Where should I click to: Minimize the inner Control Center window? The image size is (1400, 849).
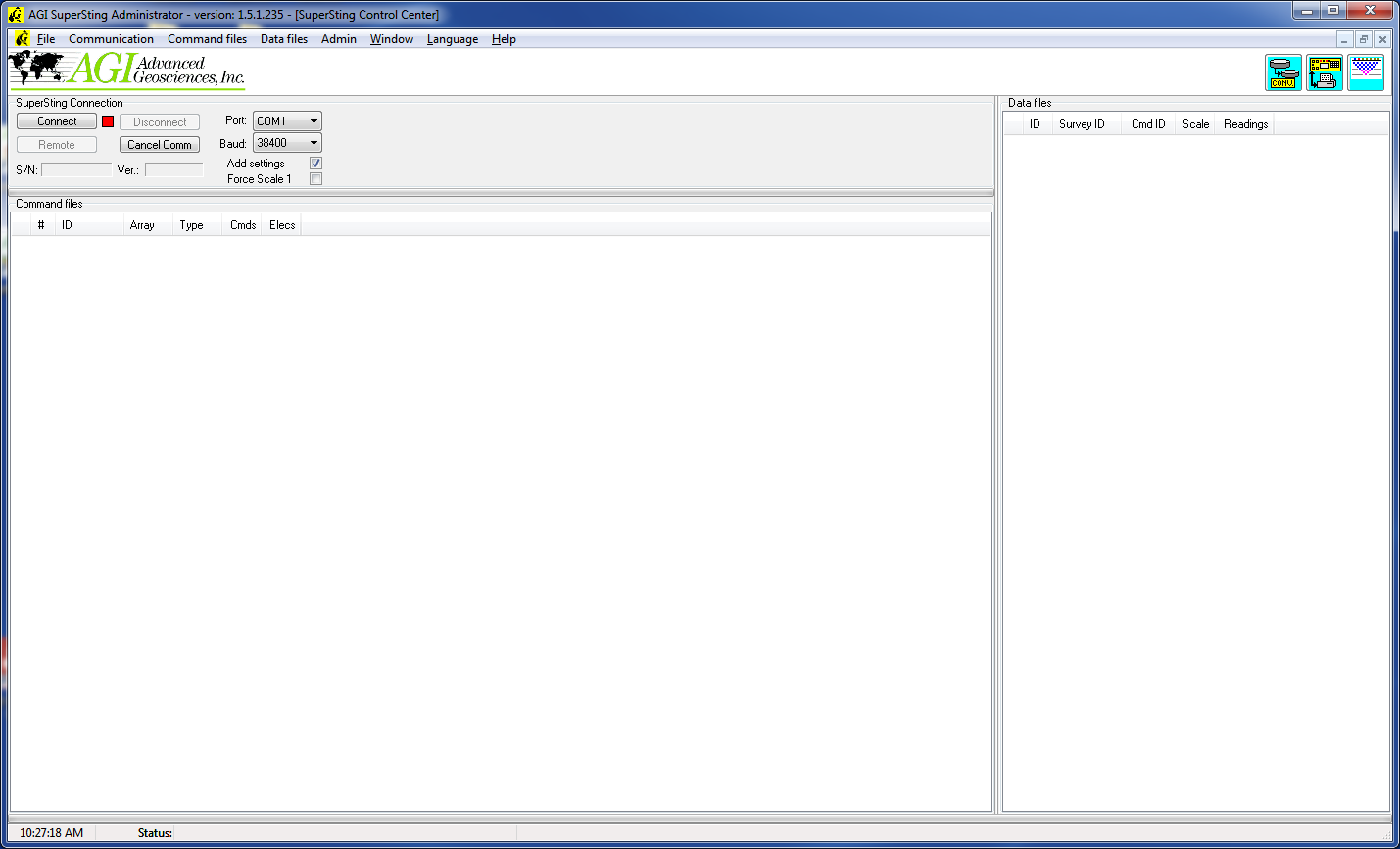tap(1344, 39)
